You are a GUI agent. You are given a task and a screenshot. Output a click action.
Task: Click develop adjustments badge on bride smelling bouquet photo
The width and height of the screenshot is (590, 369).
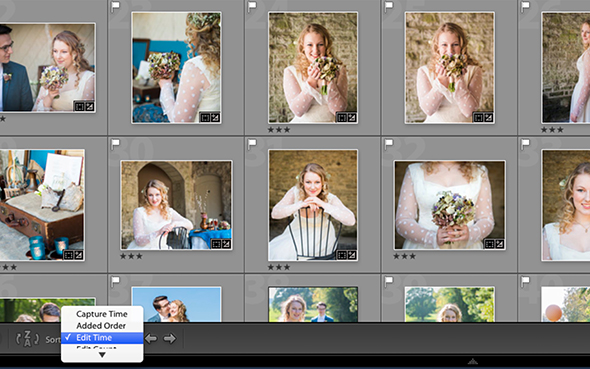click(x=488, y=118)
